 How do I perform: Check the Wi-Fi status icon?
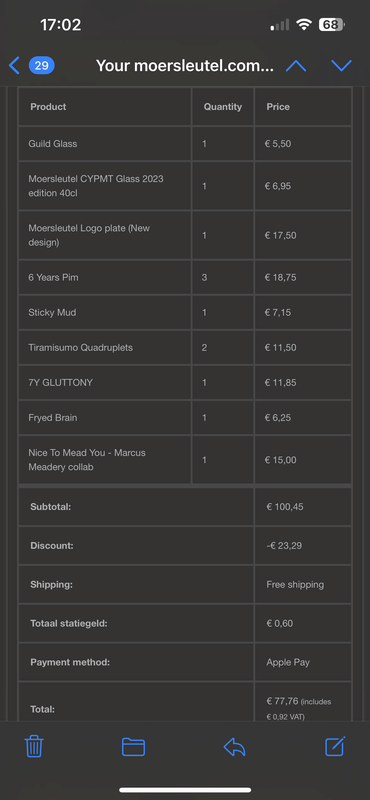(305, 24)
